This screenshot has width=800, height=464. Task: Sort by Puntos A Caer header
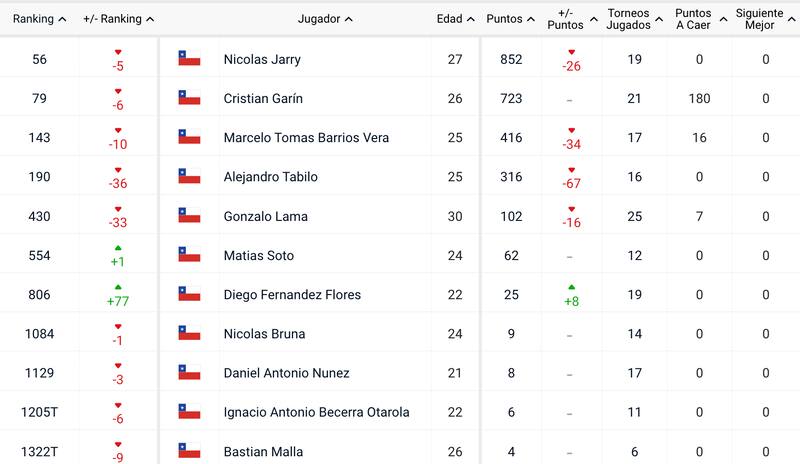coord(700,19)
